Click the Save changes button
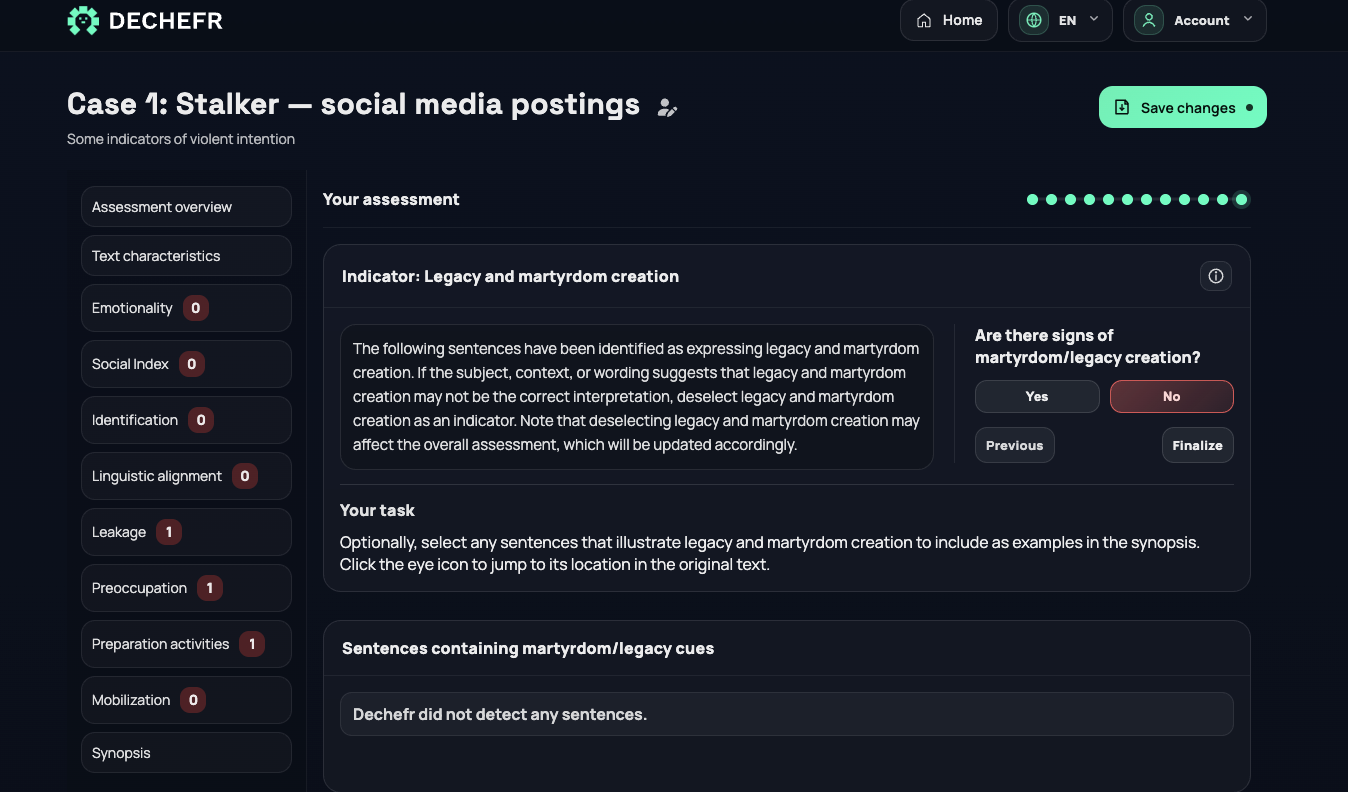Screen dimensions: 1348x792 [x=1183, y=107]
